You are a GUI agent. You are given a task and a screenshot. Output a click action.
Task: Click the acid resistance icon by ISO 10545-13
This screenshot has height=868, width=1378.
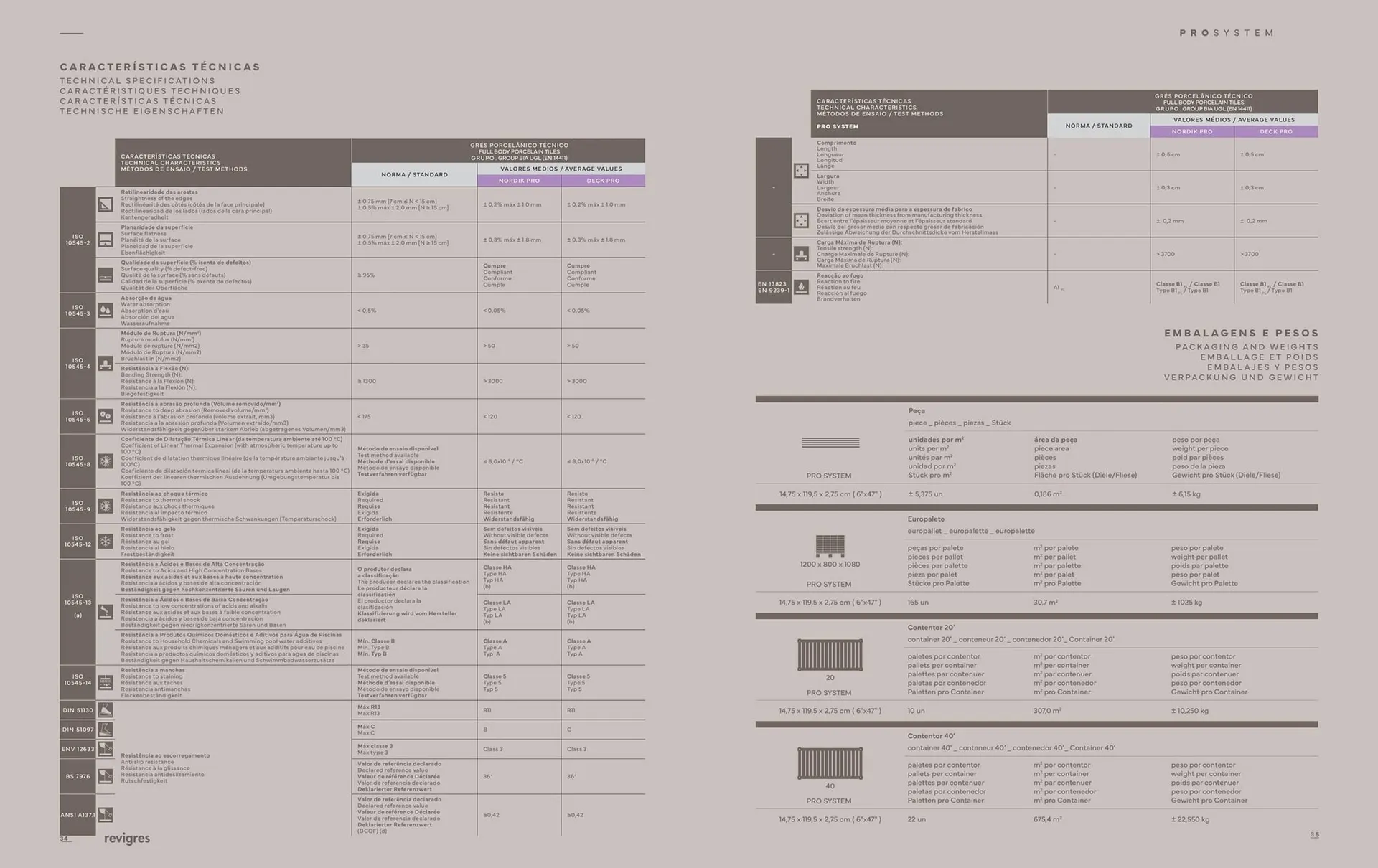pyautogui.click(x=106, y=612)
